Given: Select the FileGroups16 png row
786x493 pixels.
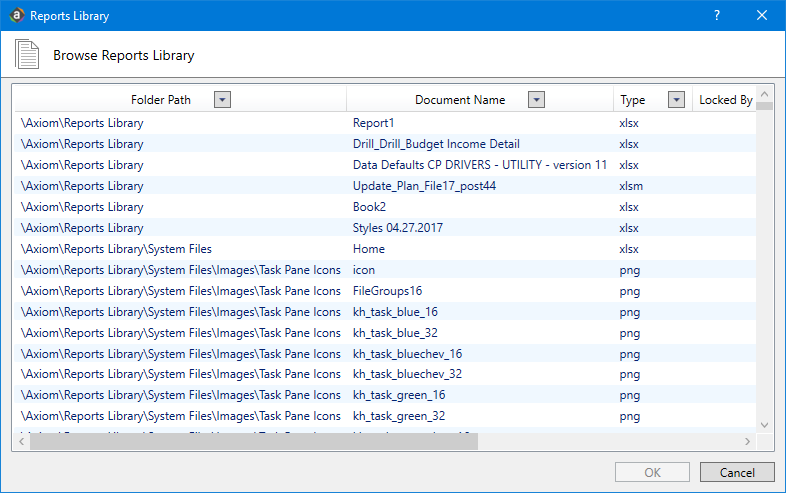Looking at the screenshot, I should (386, 291).
